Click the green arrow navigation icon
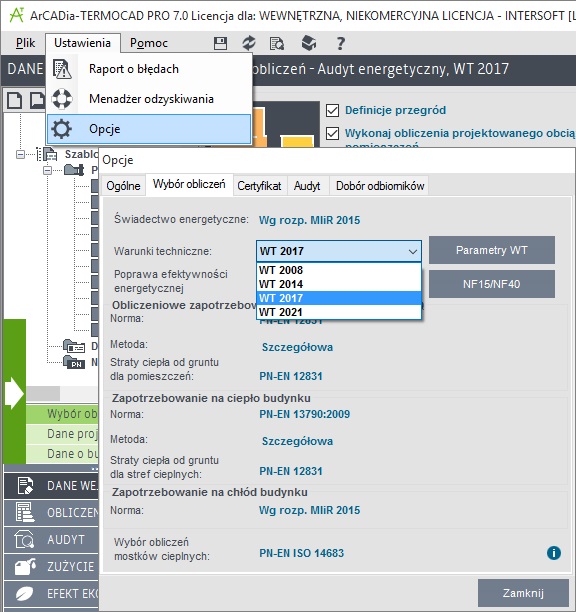The image size is (576, 612). click(x=14, y=393)
